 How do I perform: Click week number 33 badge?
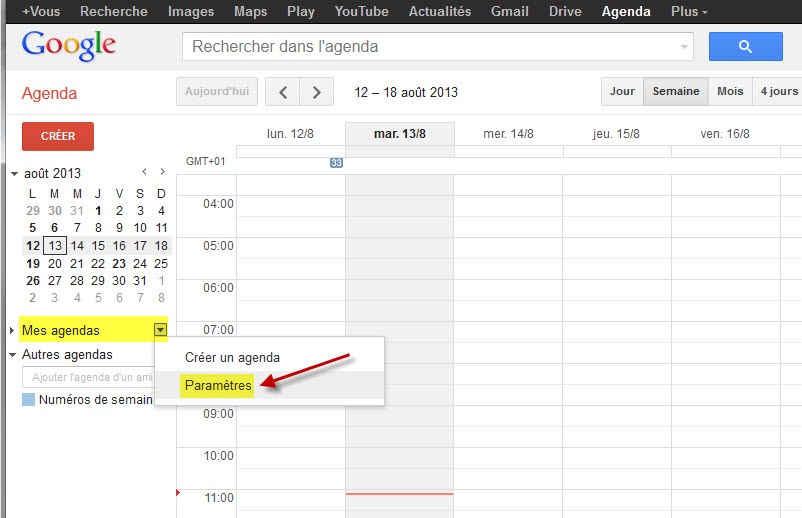point(336,163)
